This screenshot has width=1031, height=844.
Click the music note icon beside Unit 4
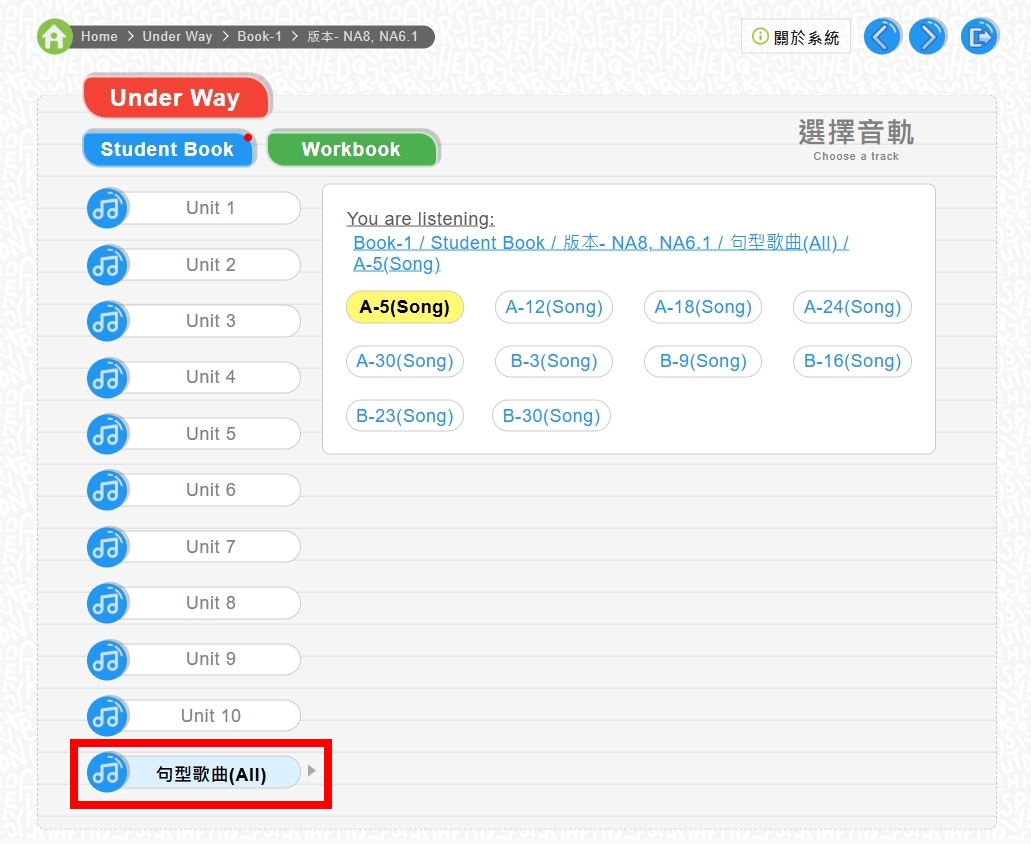(107, 377)
